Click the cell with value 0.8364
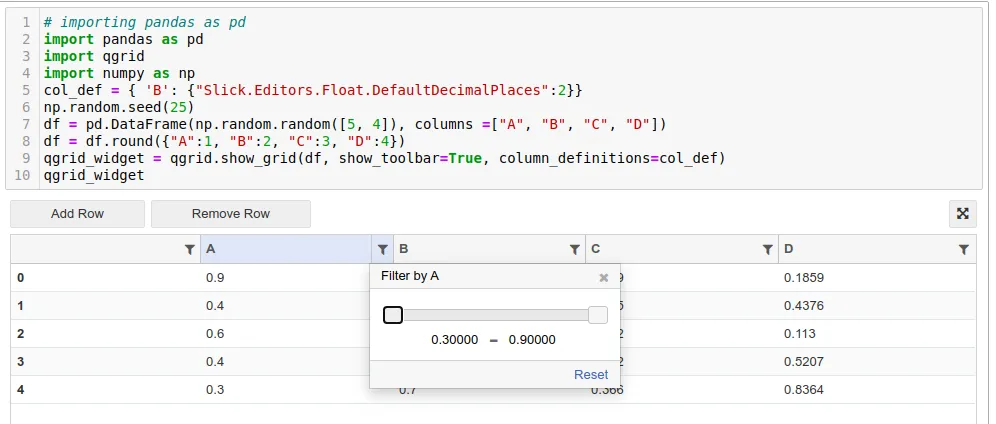 tap(804, 389)
